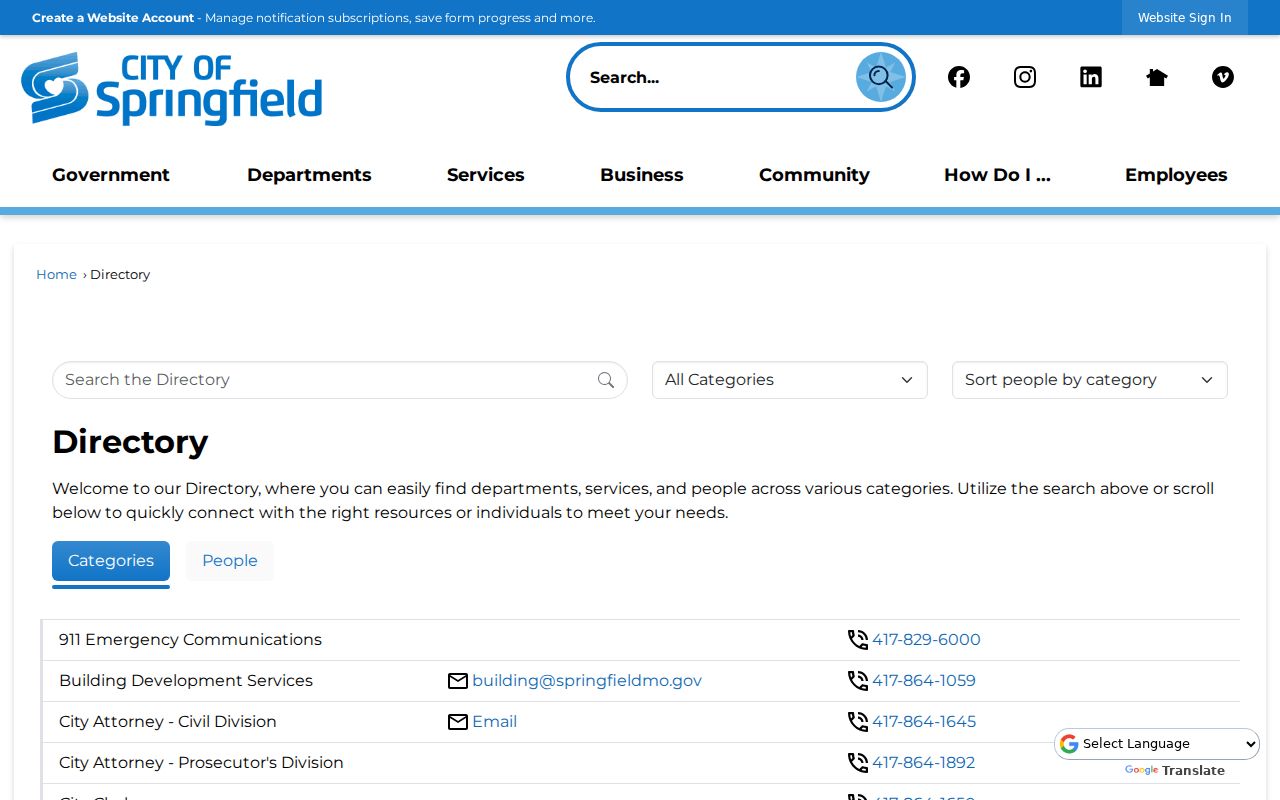Switch to the Categories tab

click(x=111, y=561)
